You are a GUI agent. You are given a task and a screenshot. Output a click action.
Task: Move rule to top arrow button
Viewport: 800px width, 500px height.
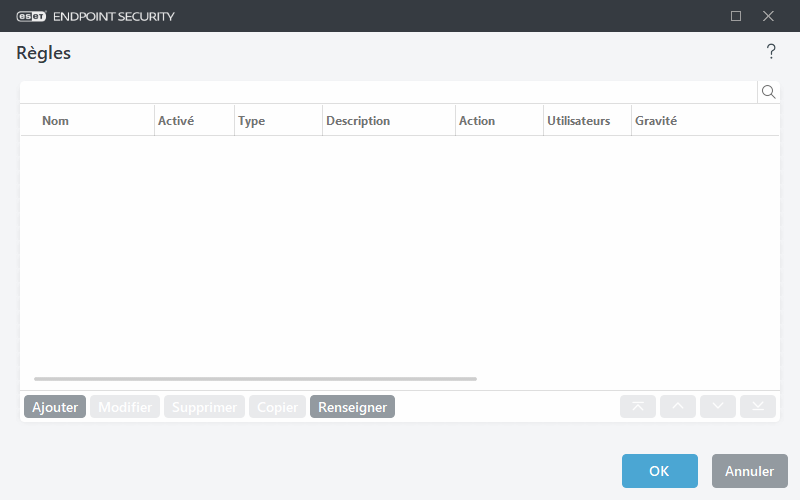pos(638,406)
